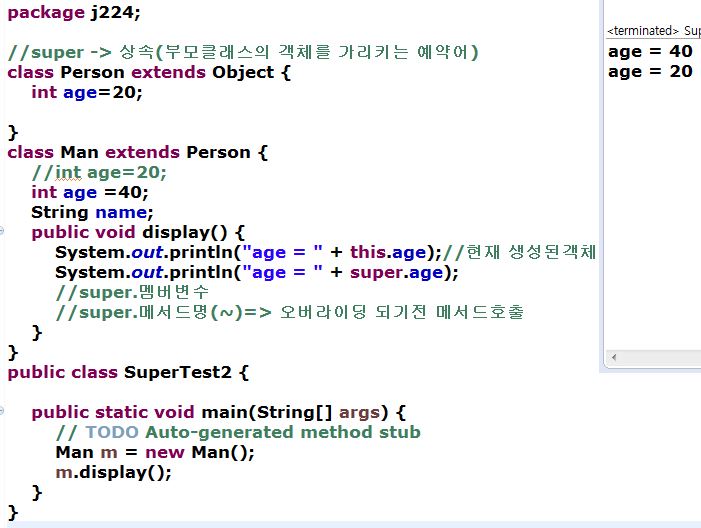
Task: Click the "//super -> 상속" comment line
Action: coord(243,52)
